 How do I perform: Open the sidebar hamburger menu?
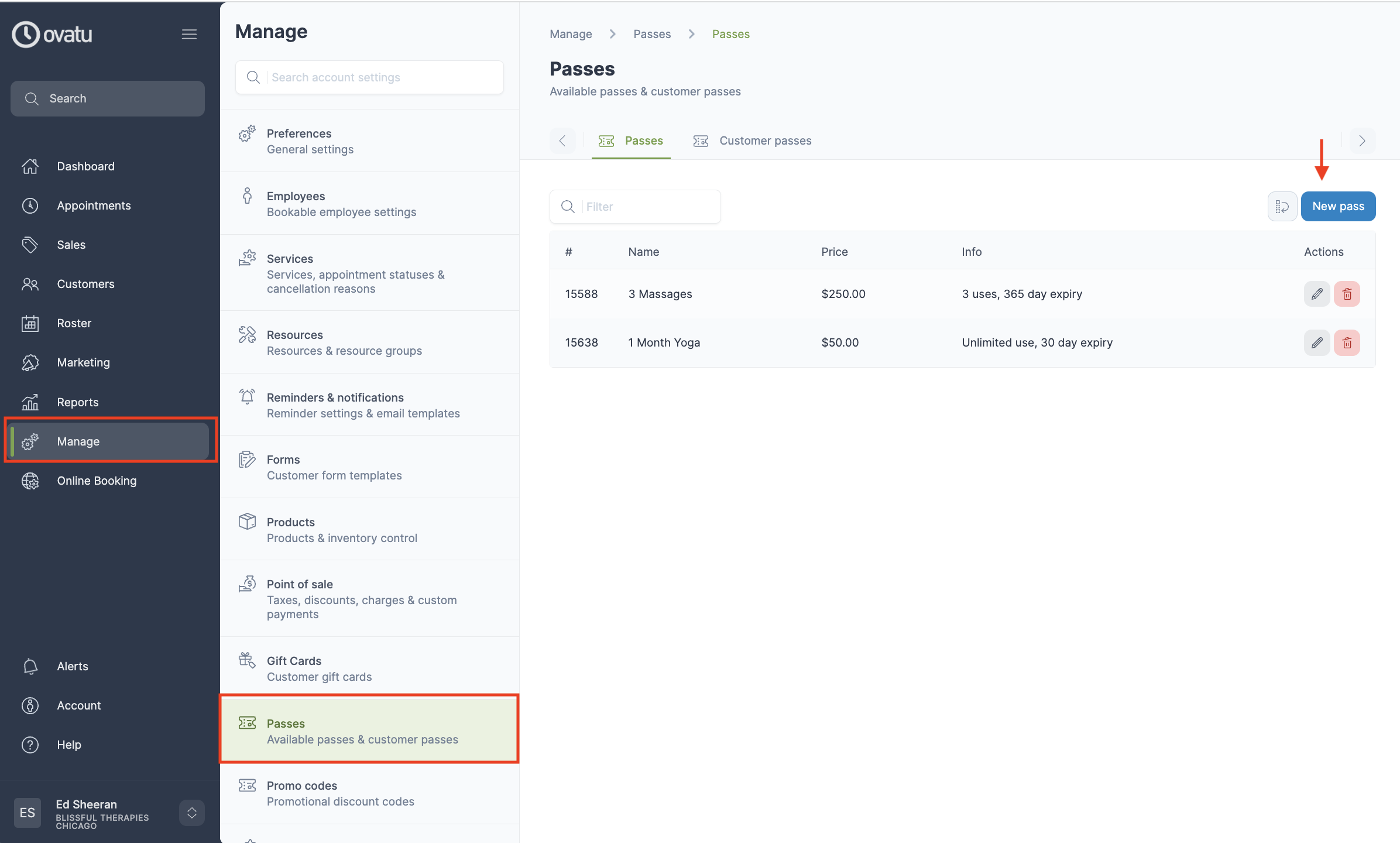189,34
